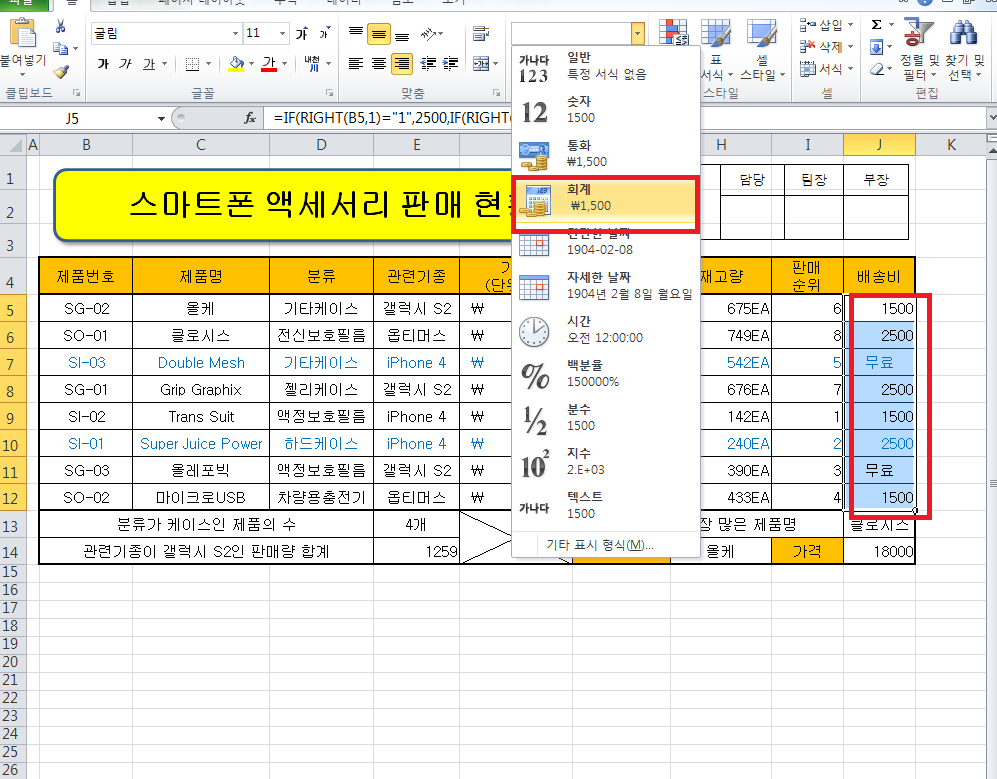Viewport: 997px width, 779px height.
Task: Open 기타 표시 형식 (More Number Formats)
Action: click(599, 545)
